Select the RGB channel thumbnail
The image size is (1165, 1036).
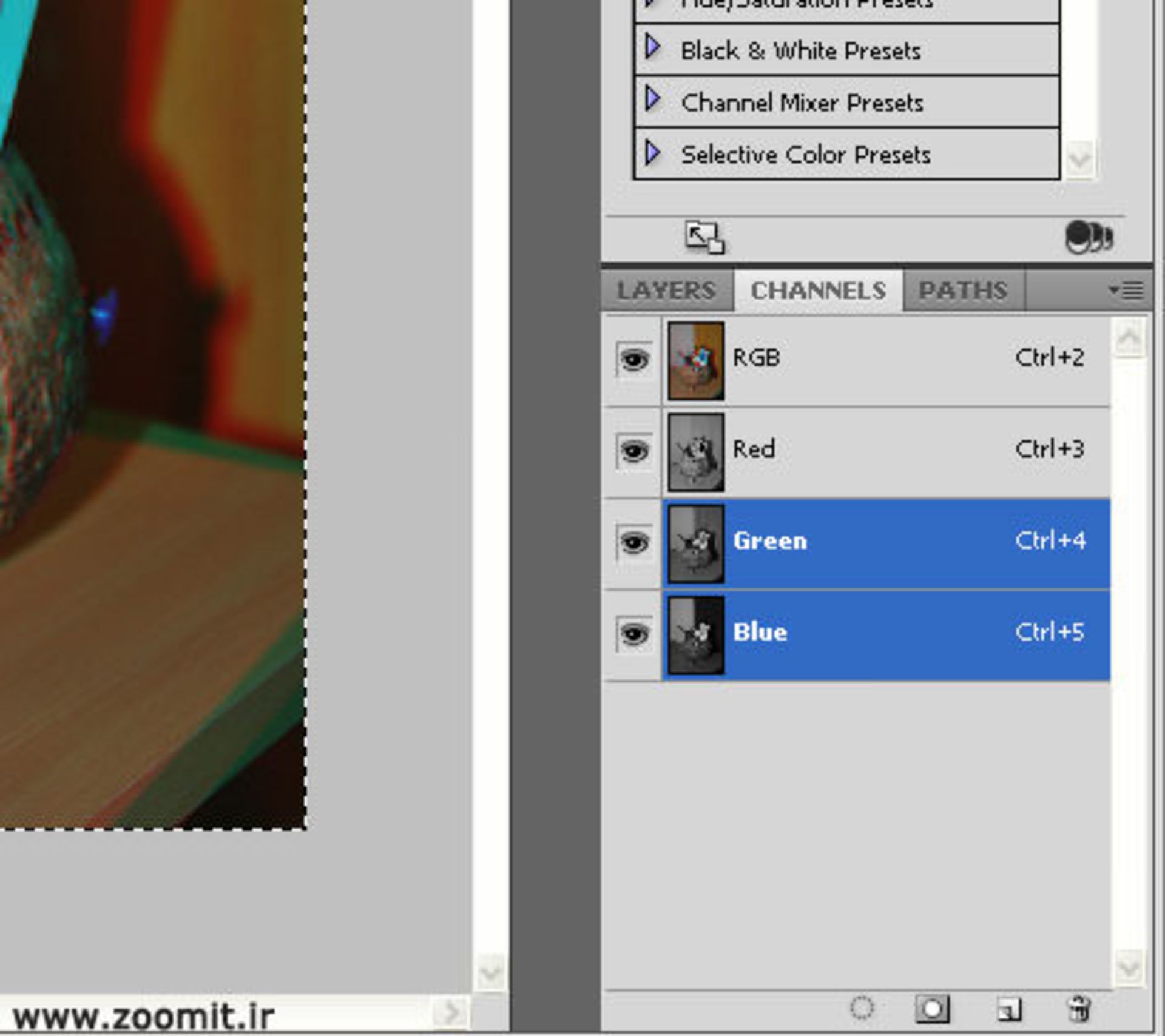tap(695, 358)
